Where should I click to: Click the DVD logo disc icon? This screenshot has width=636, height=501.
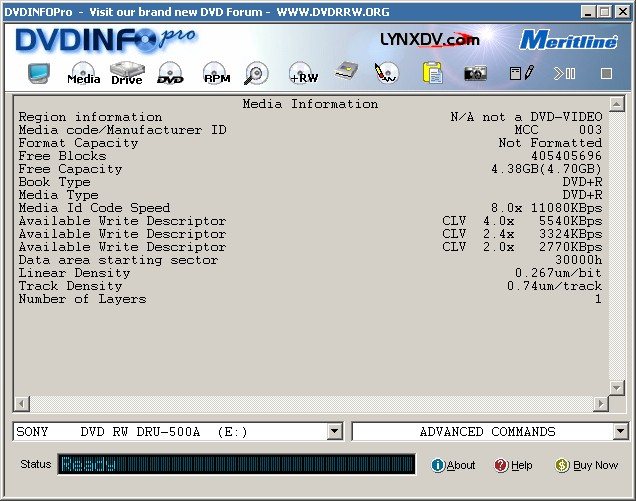pyautogui.click(x=170, y=73)
